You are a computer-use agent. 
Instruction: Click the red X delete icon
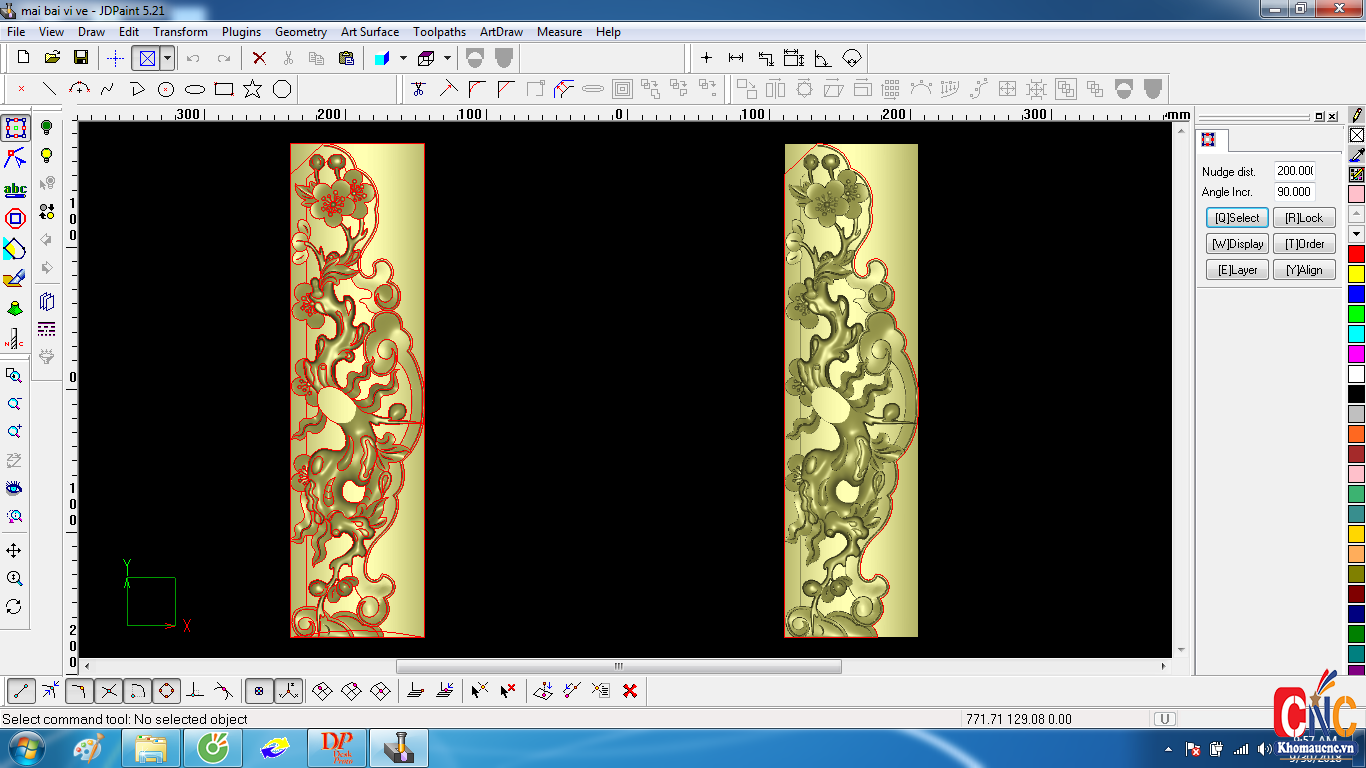pyautogui.click(x=259, y=58)
